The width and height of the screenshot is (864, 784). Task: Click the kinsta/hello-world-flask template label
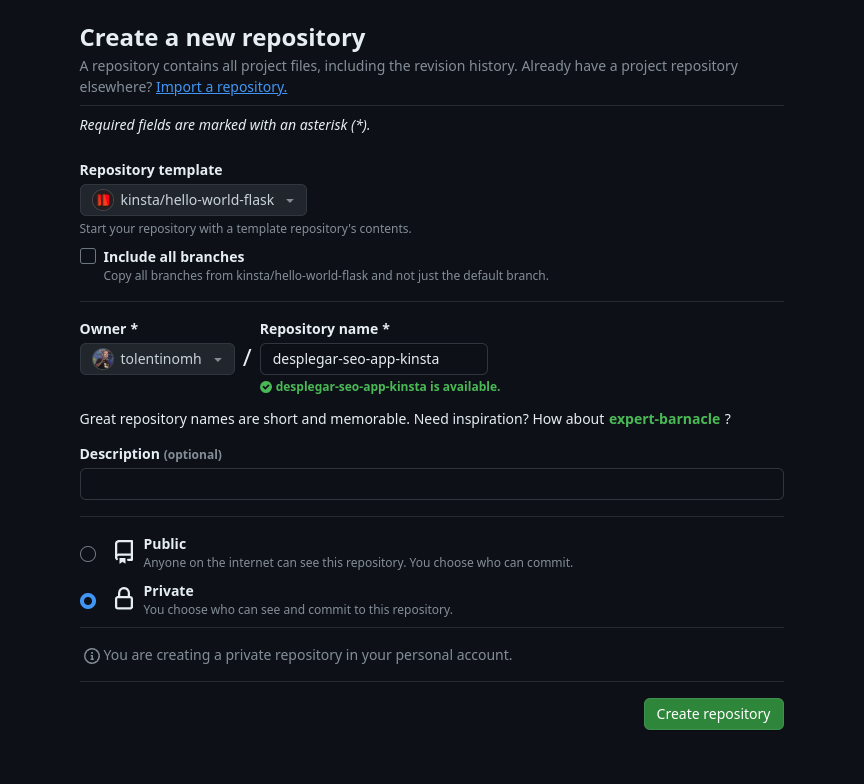(197, 200)
